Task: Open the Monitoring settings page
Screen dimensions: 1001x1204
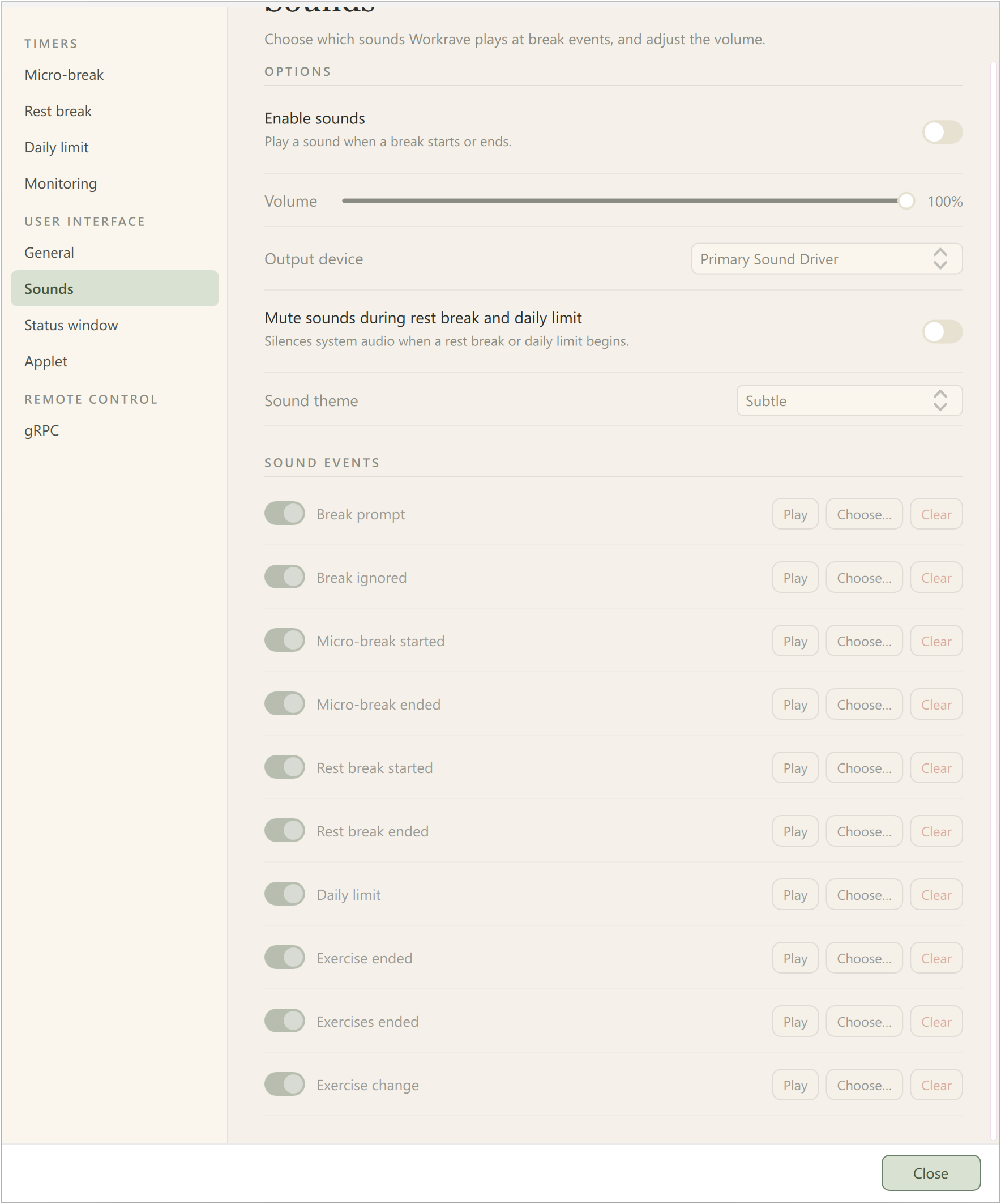Action: tap(115, 183)
